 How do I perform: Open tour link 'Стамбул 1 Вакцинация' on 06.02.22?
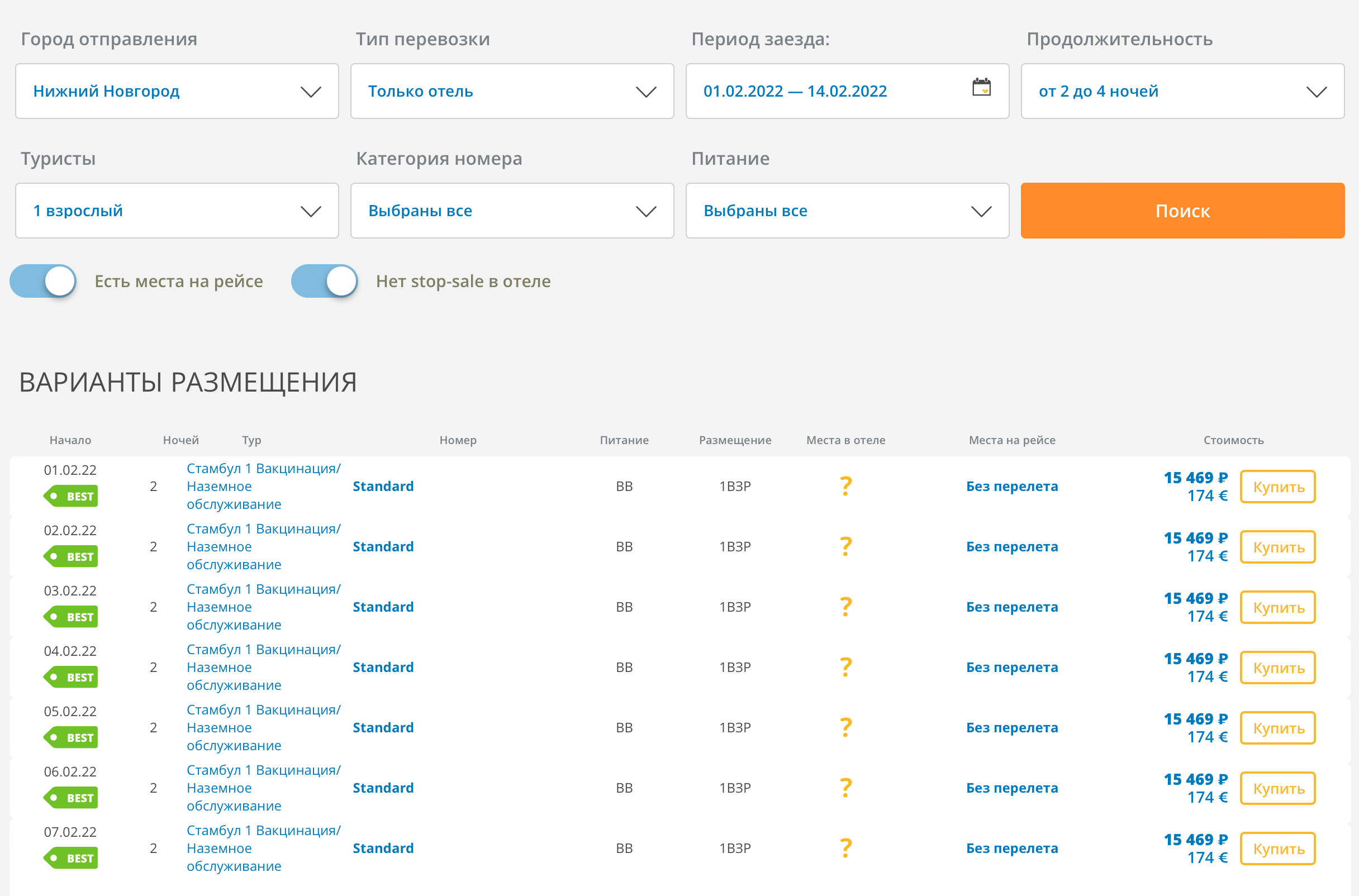coord(263,788)
